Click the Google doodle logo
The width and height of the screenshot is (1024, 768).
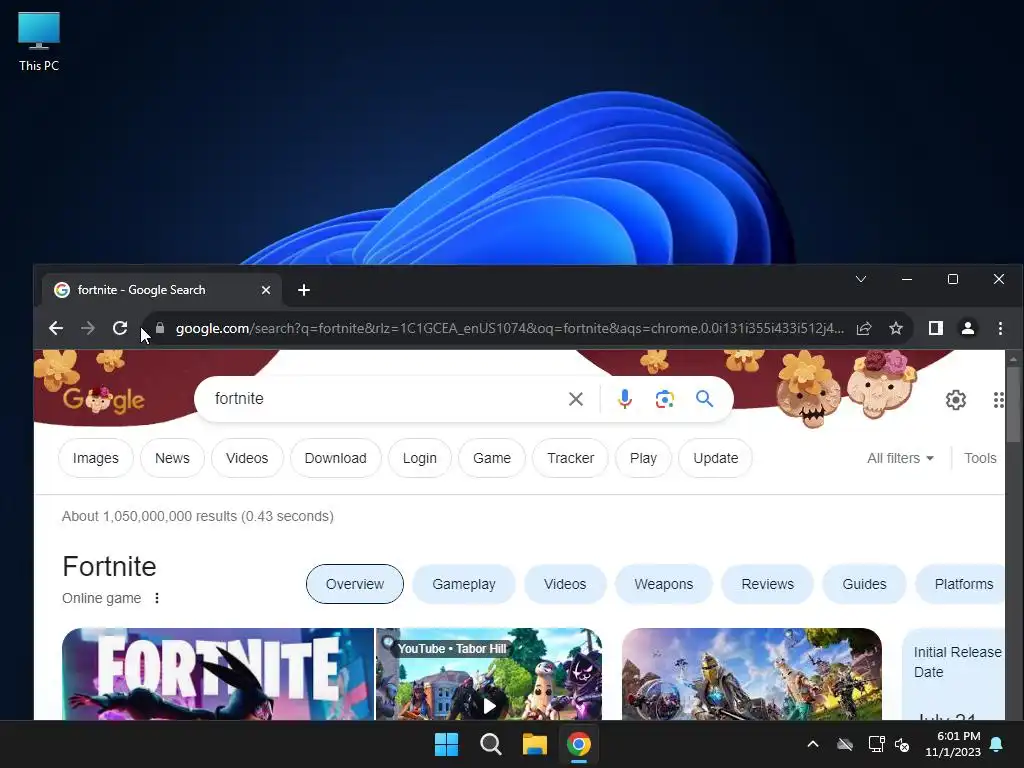[103, 400]
